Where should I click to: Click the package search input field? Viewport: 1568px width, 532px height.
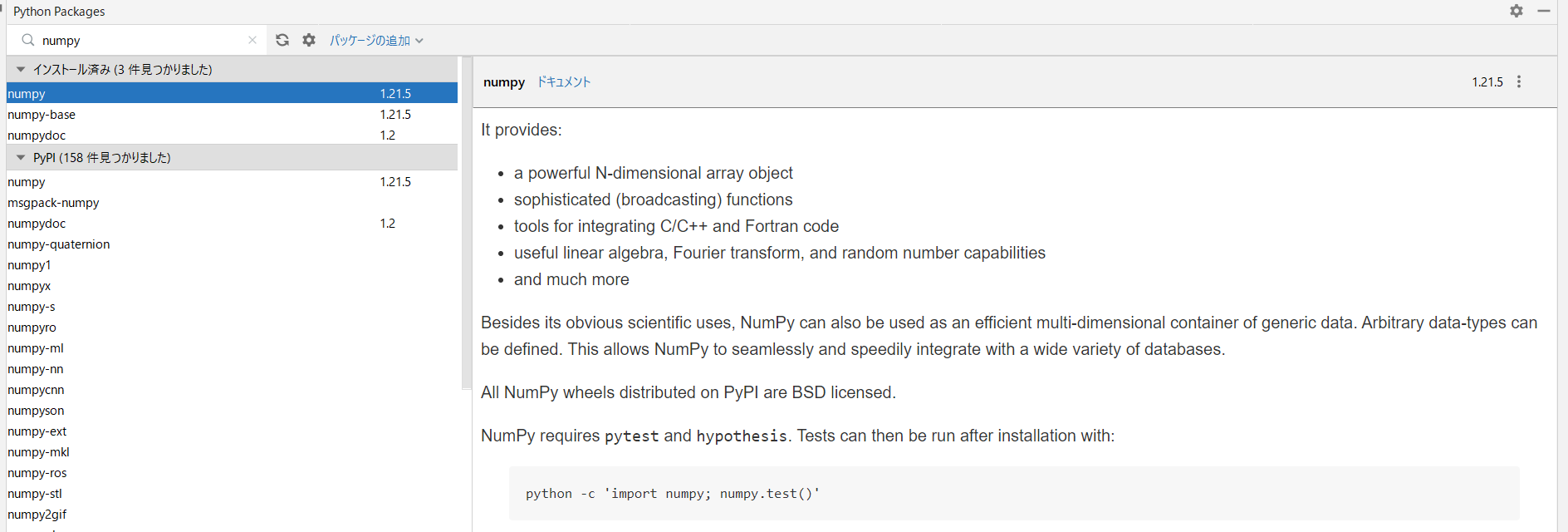tap(141, 40)
